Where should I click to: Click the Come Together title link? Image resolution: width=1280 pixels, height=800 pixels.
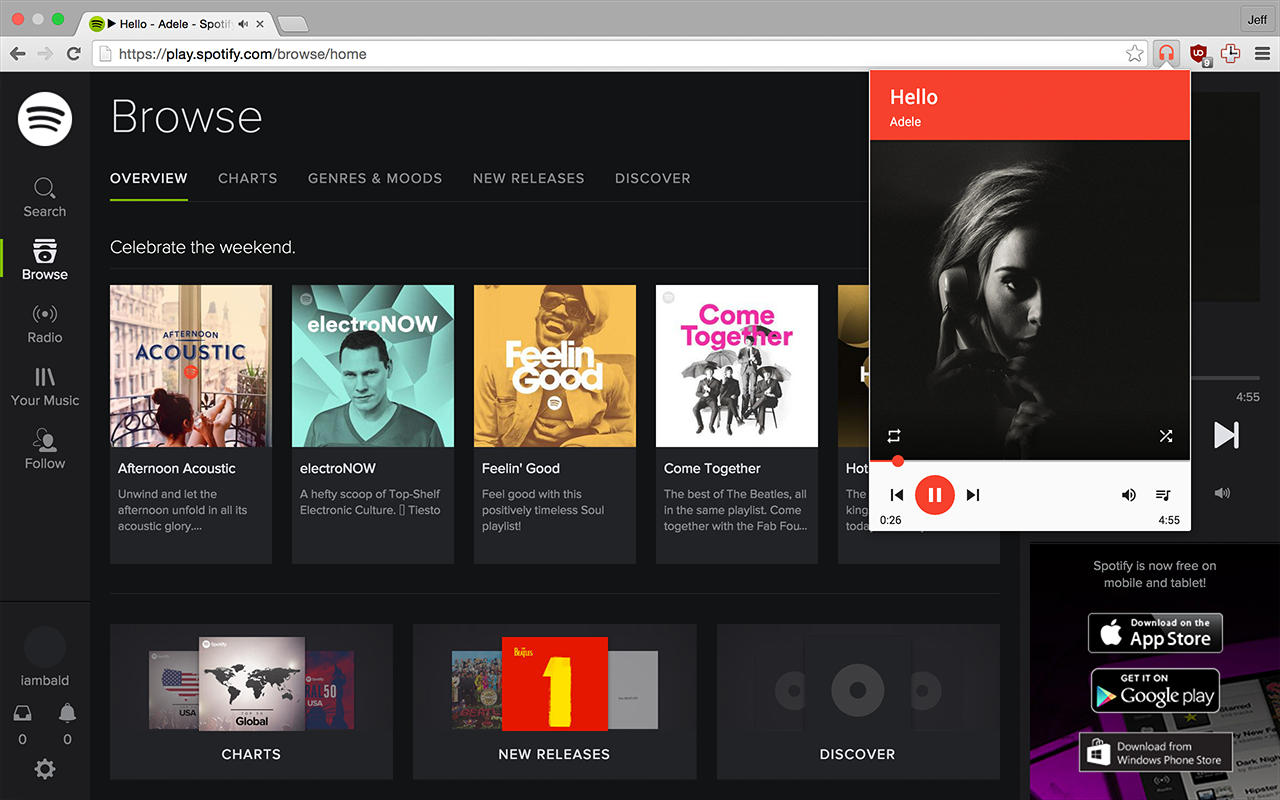tap(712, 468)
